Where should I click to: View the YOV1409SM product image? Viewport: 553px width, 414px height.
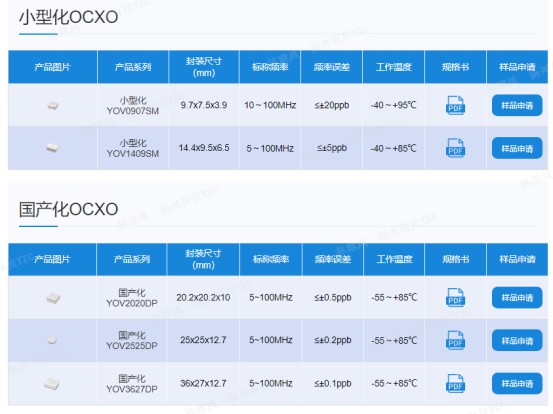tap(53, 148)
